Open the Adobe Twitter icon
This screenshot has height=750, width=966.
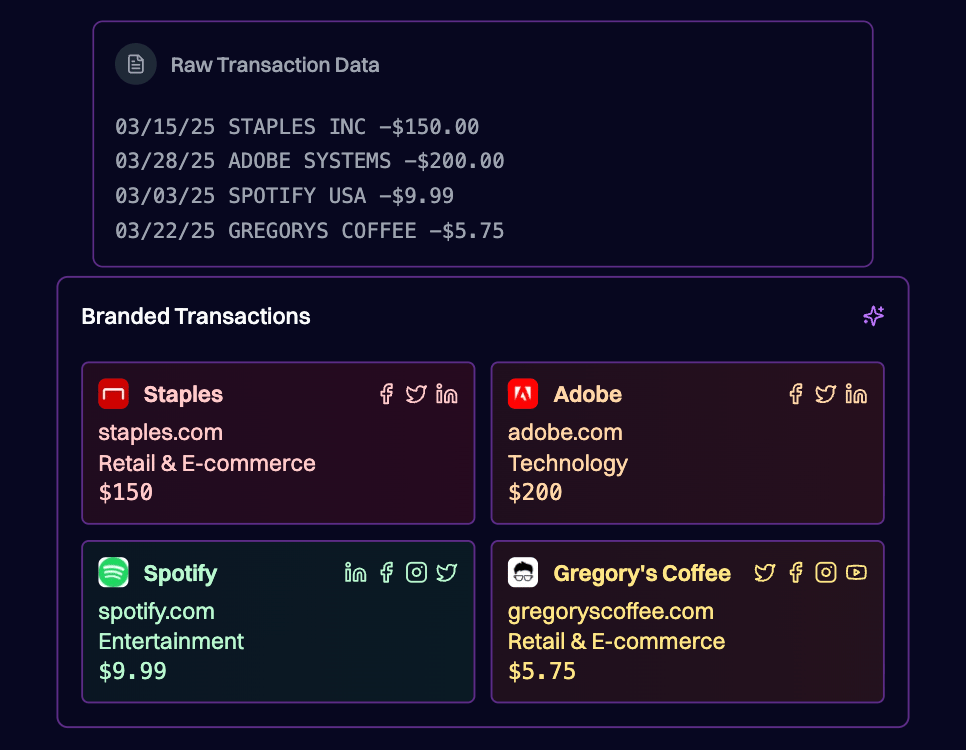(x=826, y=394)
